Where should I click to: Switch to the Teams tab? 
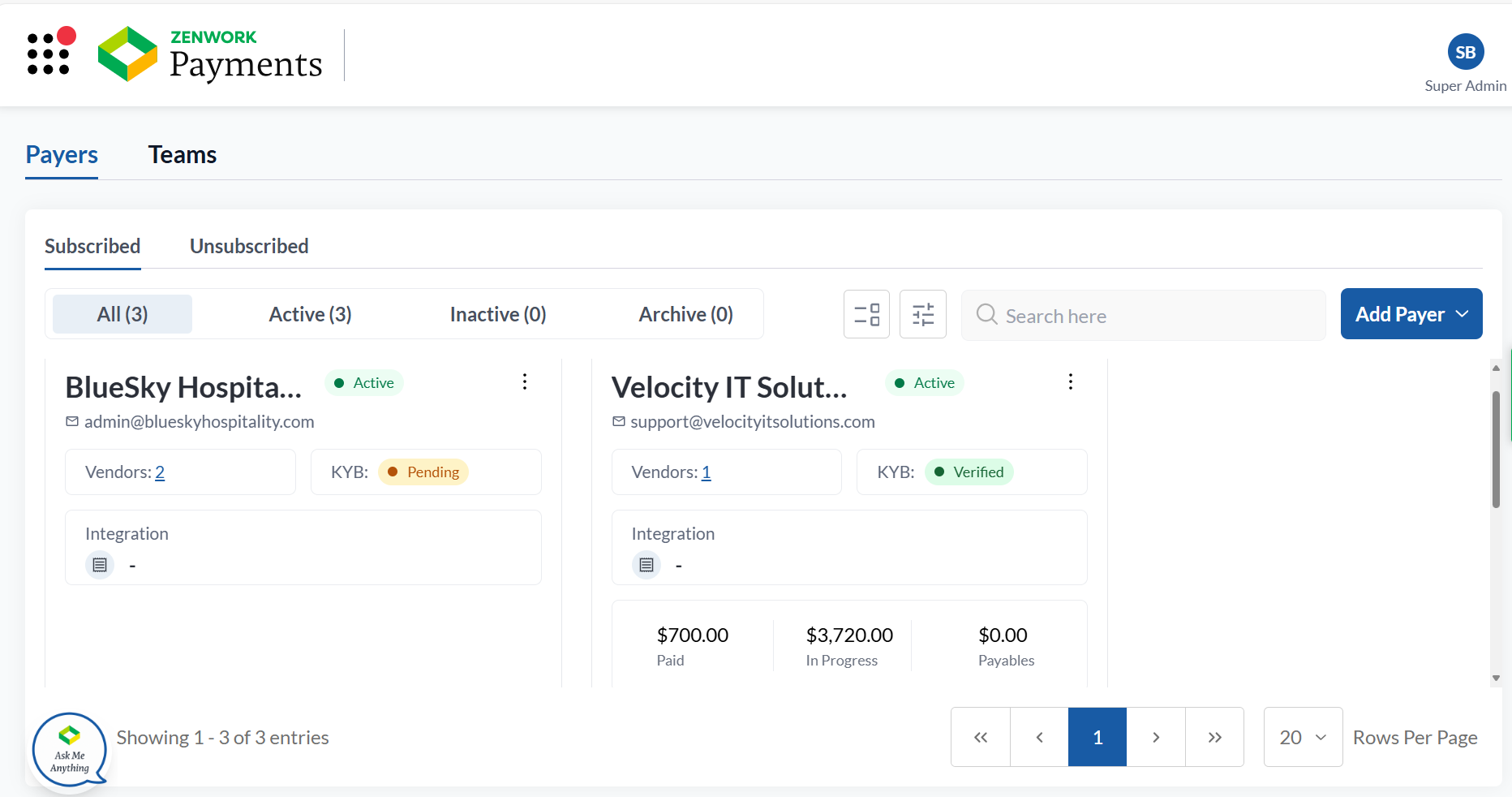[183, 155]
